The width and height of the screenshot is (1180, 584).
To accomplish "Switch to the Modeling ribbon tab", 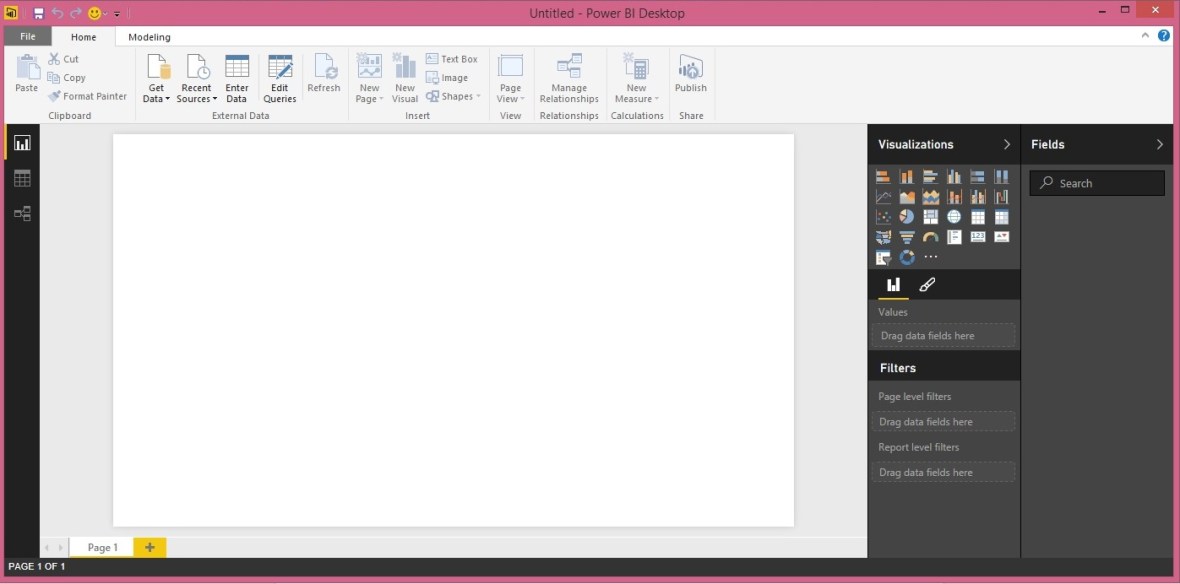I will click(148, 36).
